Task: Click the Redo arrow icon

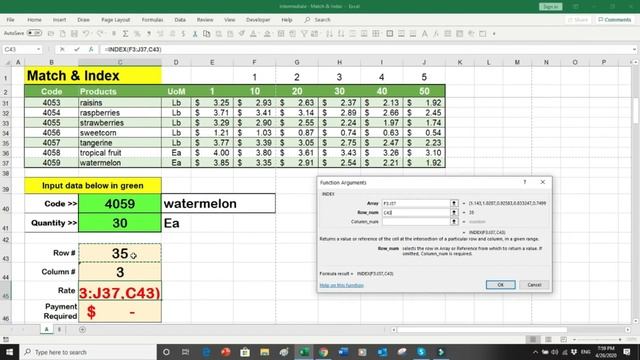Action: click(99, 34)
